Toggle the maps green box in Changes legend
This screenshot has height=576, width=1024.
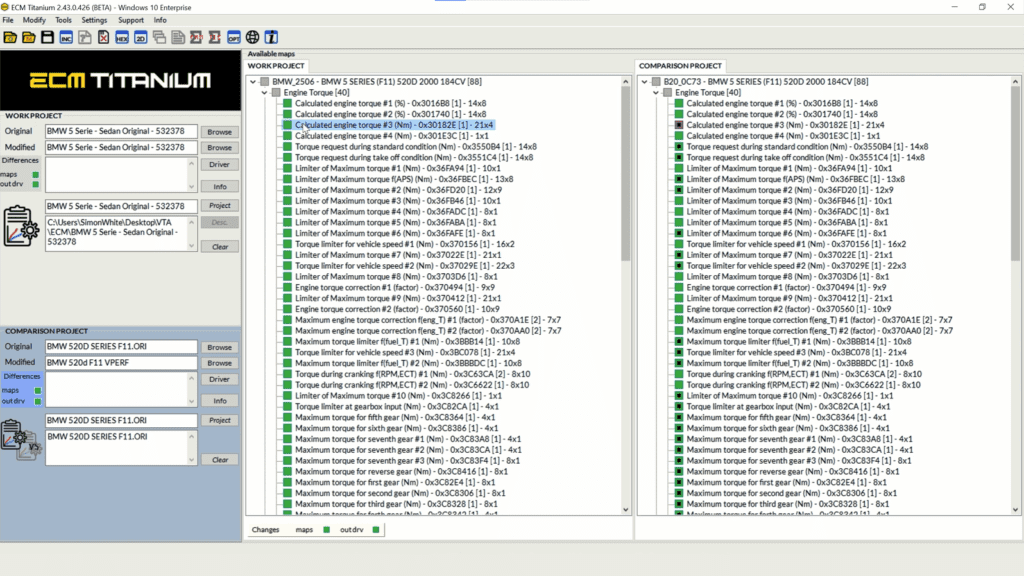pyautogui.click(x=326, y=530)
